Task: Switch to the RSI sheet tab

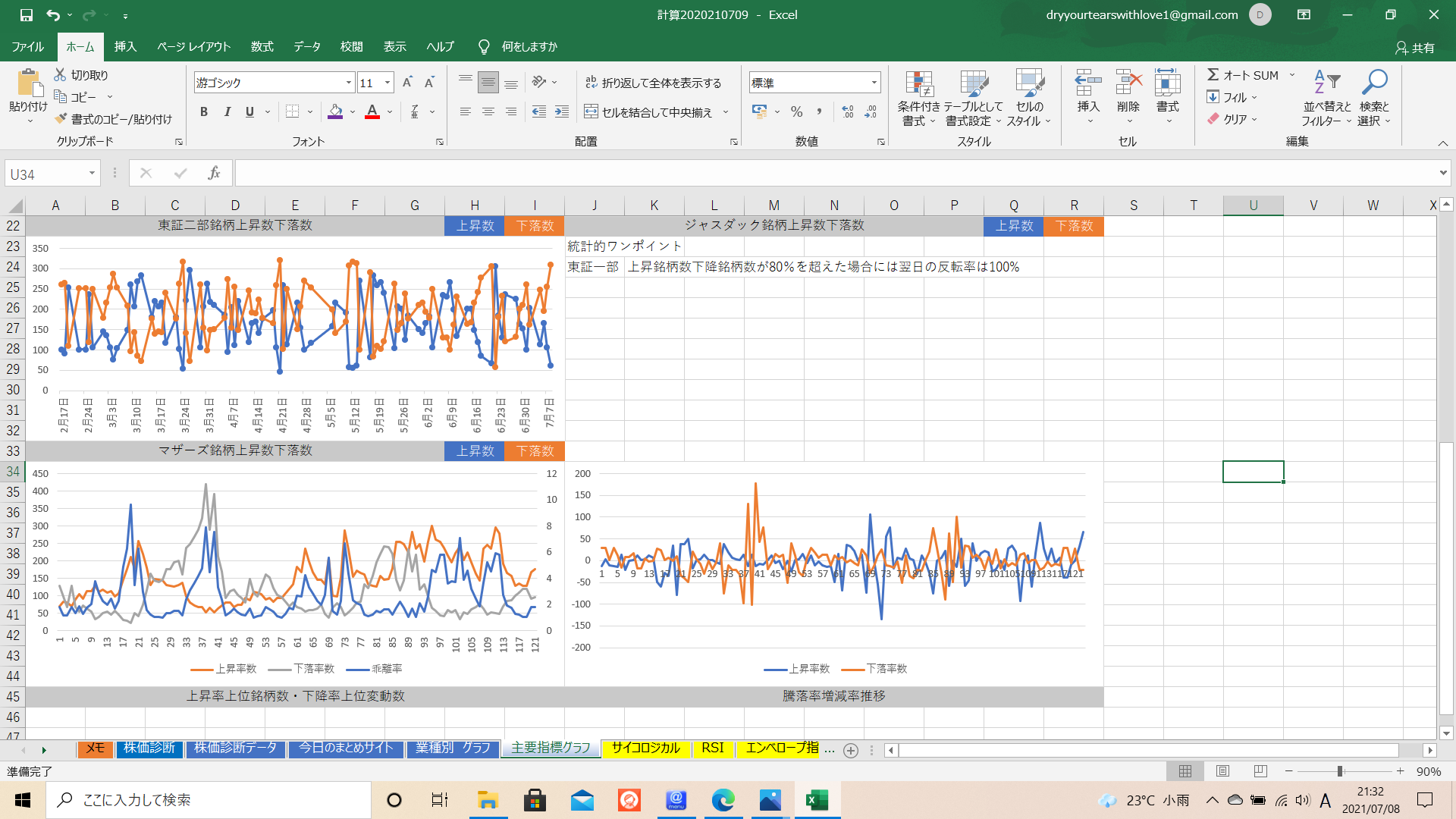Action: click(712, 748)
